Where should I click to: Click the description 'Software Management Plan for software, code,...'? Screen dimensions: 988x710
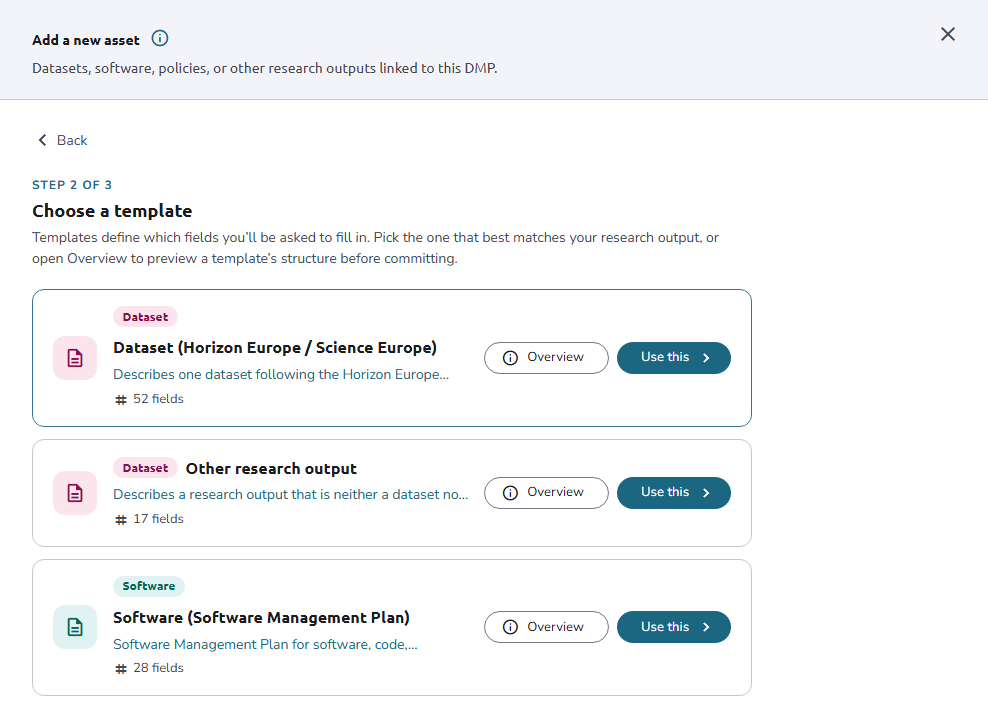(x=265, y=644)
